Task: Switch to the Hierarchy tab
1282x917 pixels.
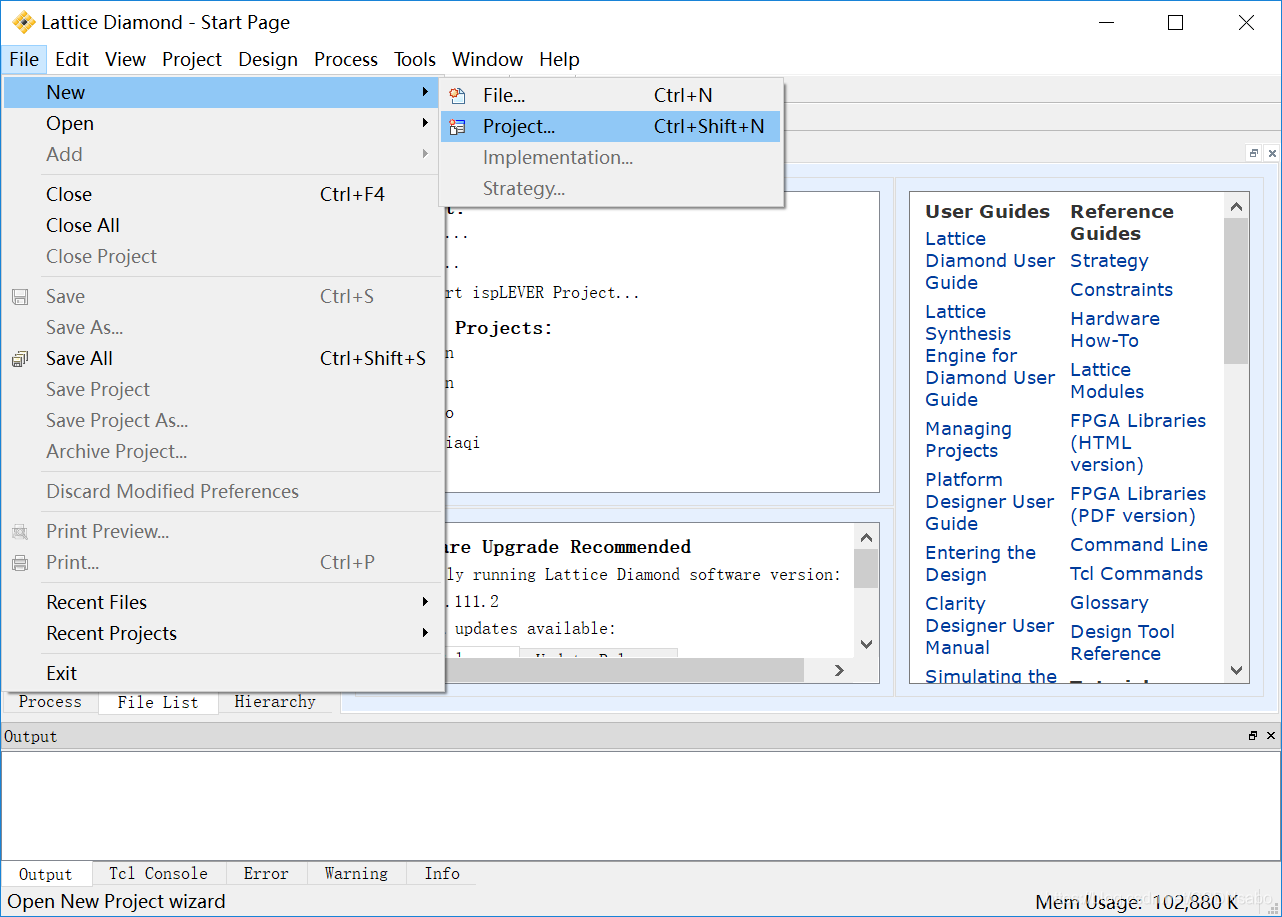Action: [x=275, y=702]
